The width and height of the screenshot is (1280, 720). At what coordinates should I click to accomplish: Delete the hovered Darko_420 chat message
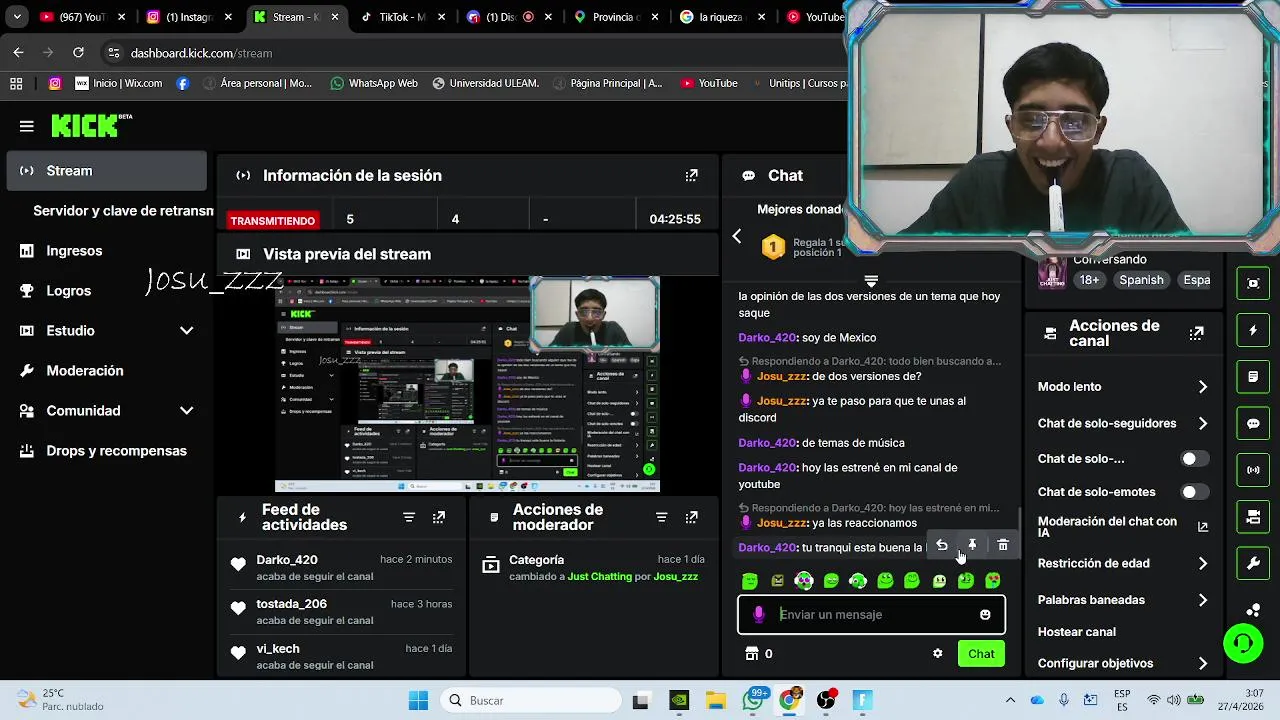pos(1003,545)
